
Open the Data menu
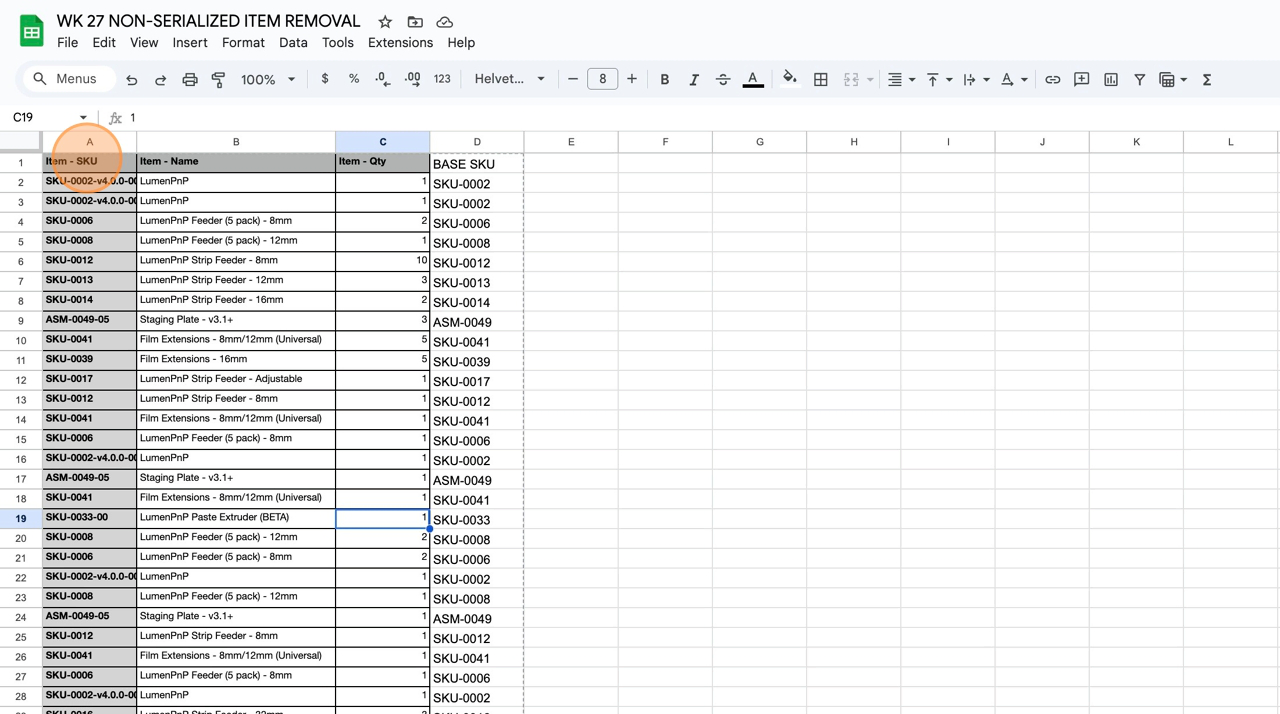(x=293, y=42)
